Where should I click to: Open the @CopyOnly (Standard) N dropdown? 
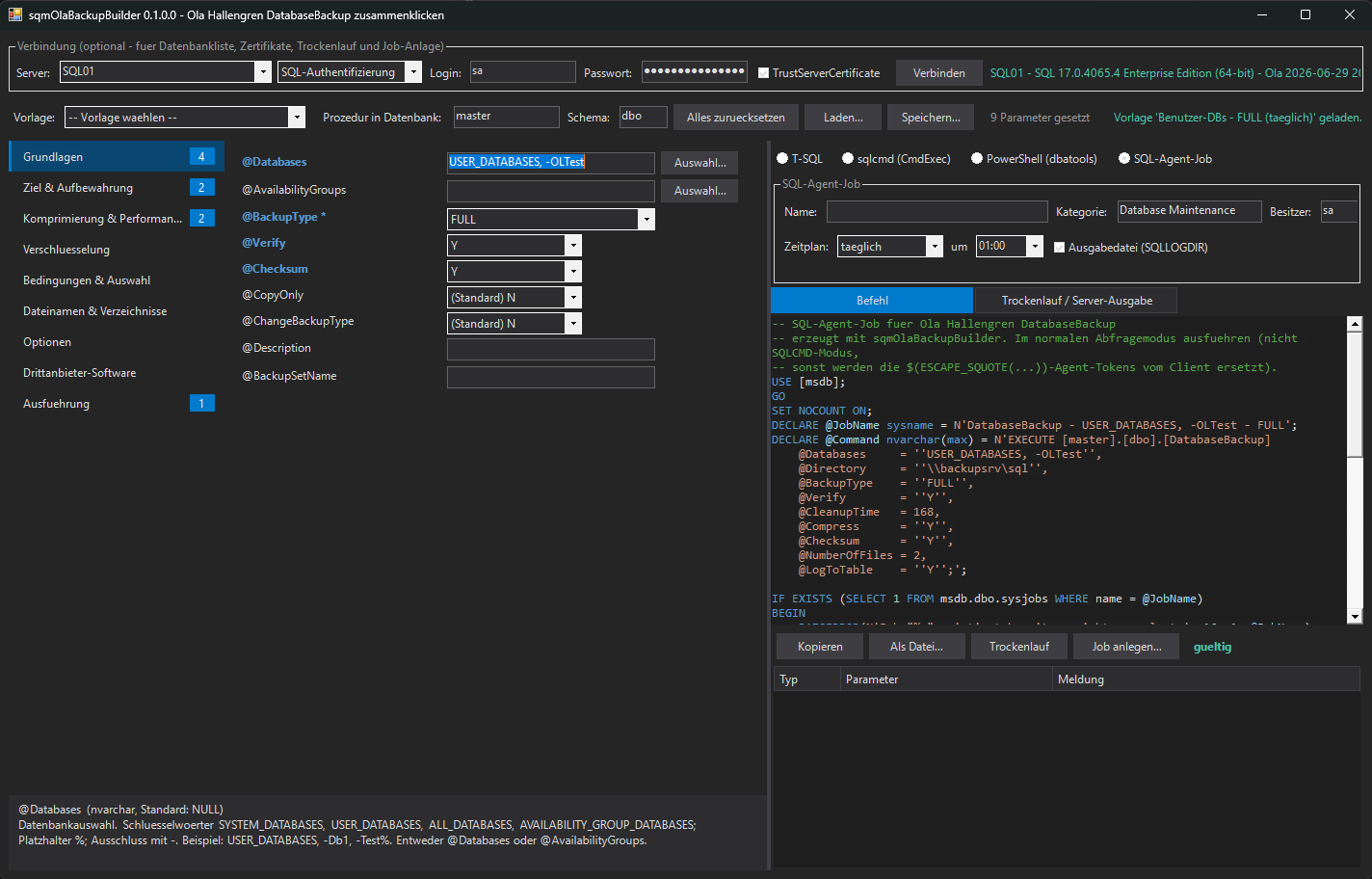573,297
